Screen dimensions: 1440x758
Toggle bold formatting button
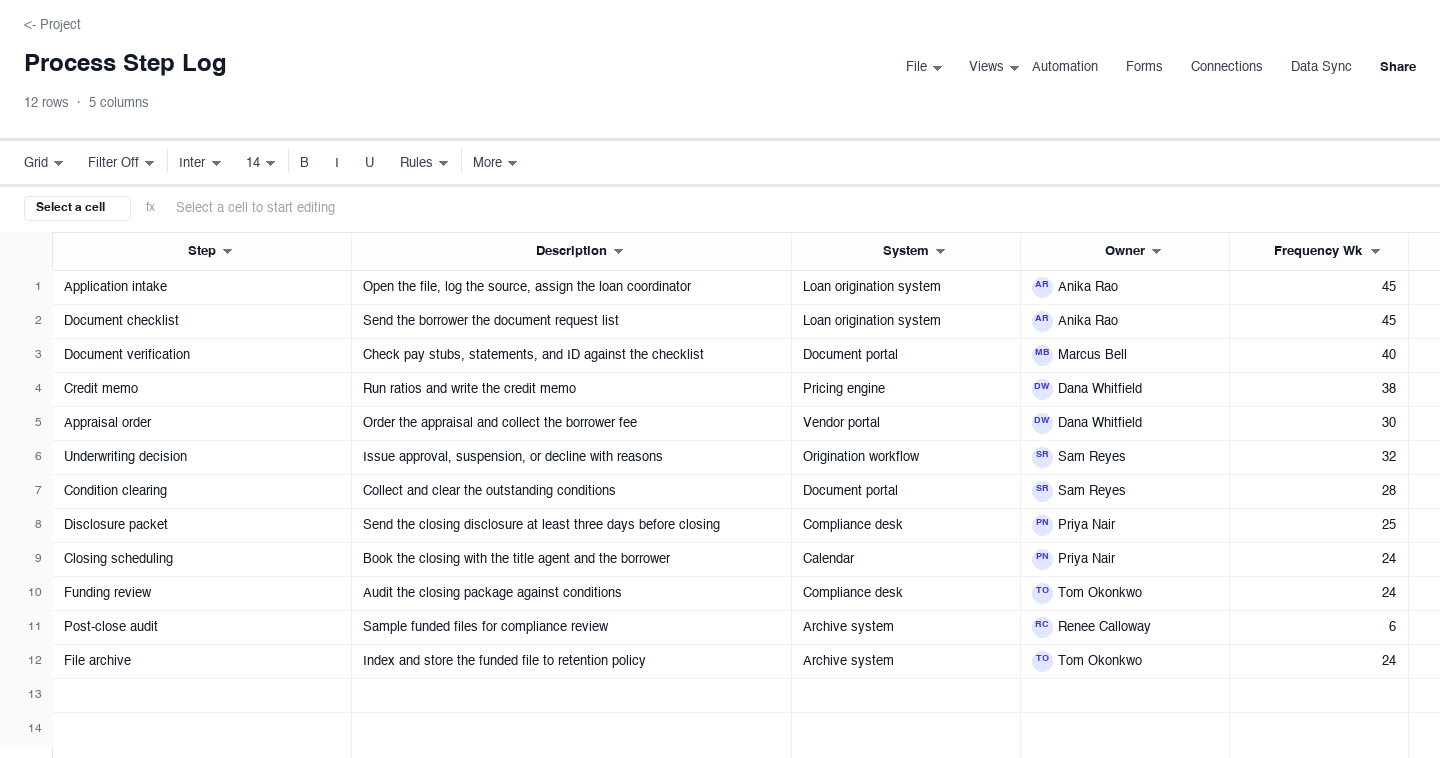[304, 162]
